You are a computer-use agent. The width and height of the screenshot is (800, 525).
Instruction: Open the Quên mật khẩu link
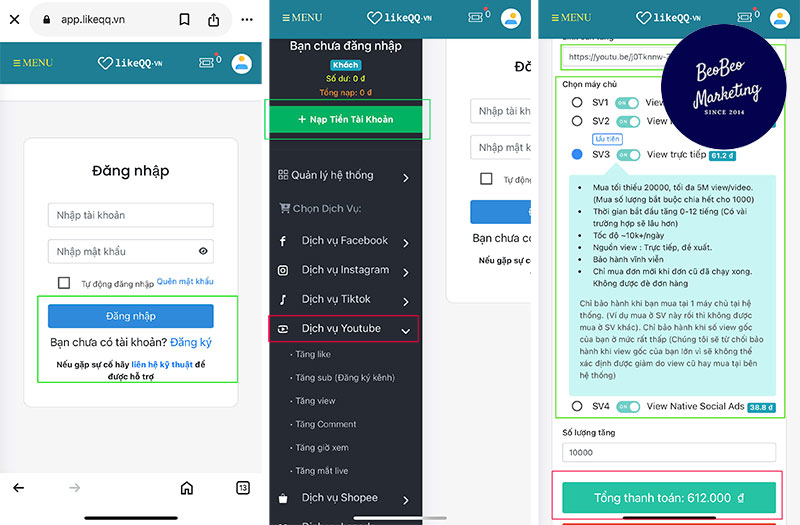(185, 281)
